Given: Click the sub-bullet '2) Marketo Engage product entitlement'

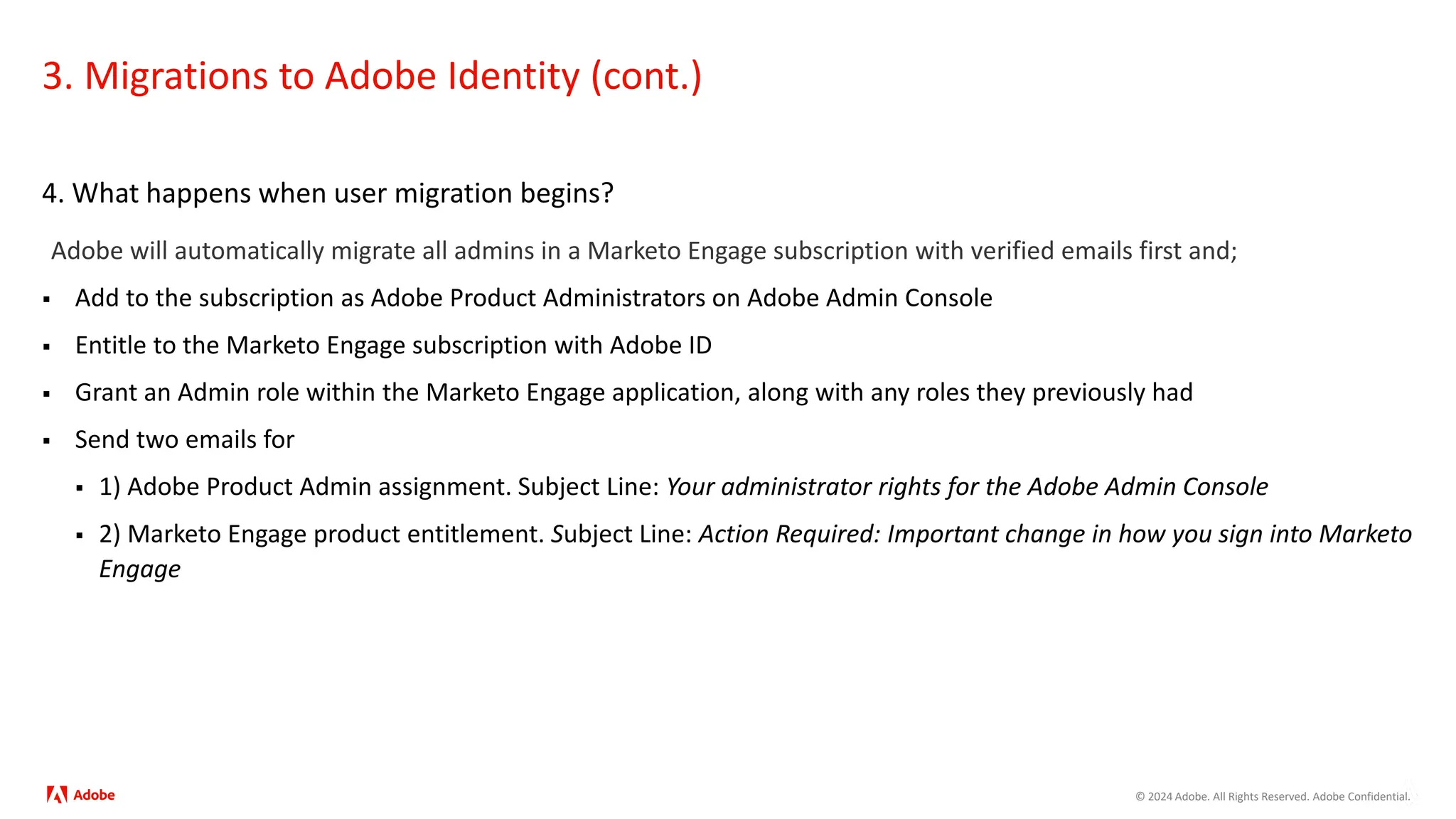Looking at the screenshot, I should tap(756, 551).
